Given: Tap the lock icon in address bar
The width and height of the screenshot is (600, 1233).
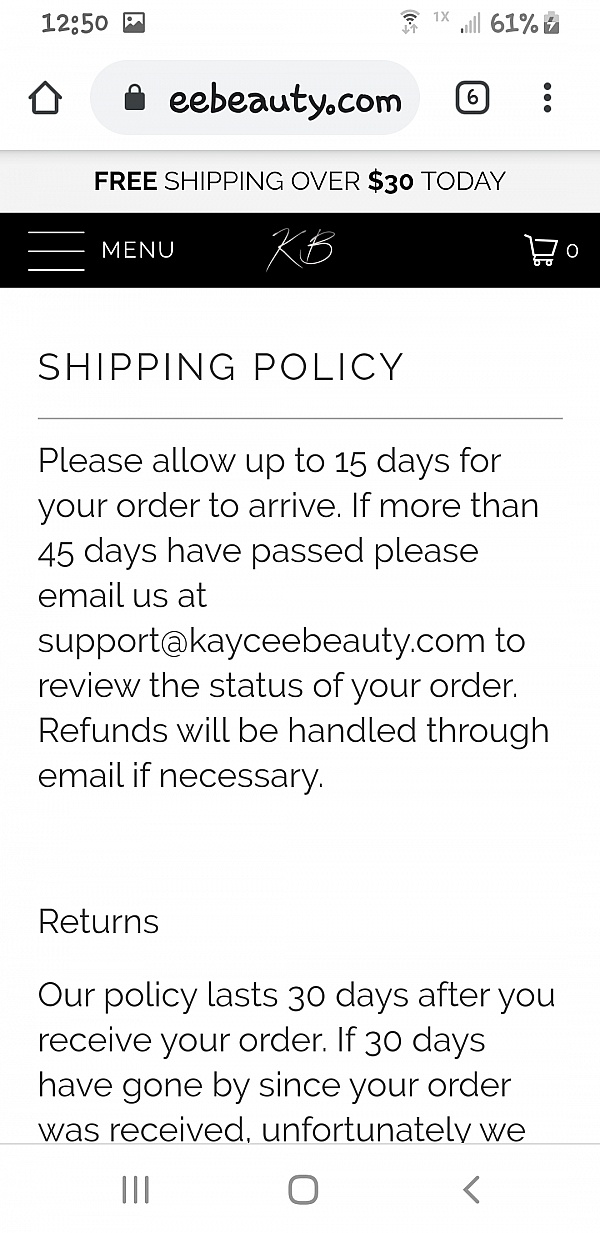Looking at the screenshot, I should 134,98.
